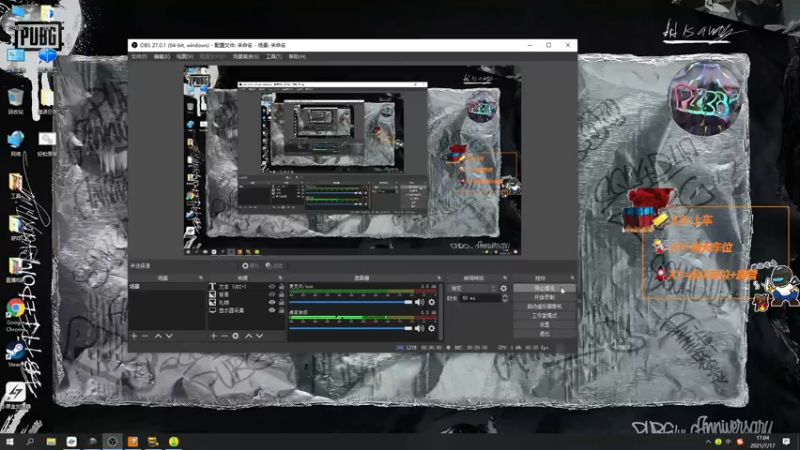The width and height of the screenshot is (800, 450).
Task: Move the source up in Sources panel
Action: point(248,336)
